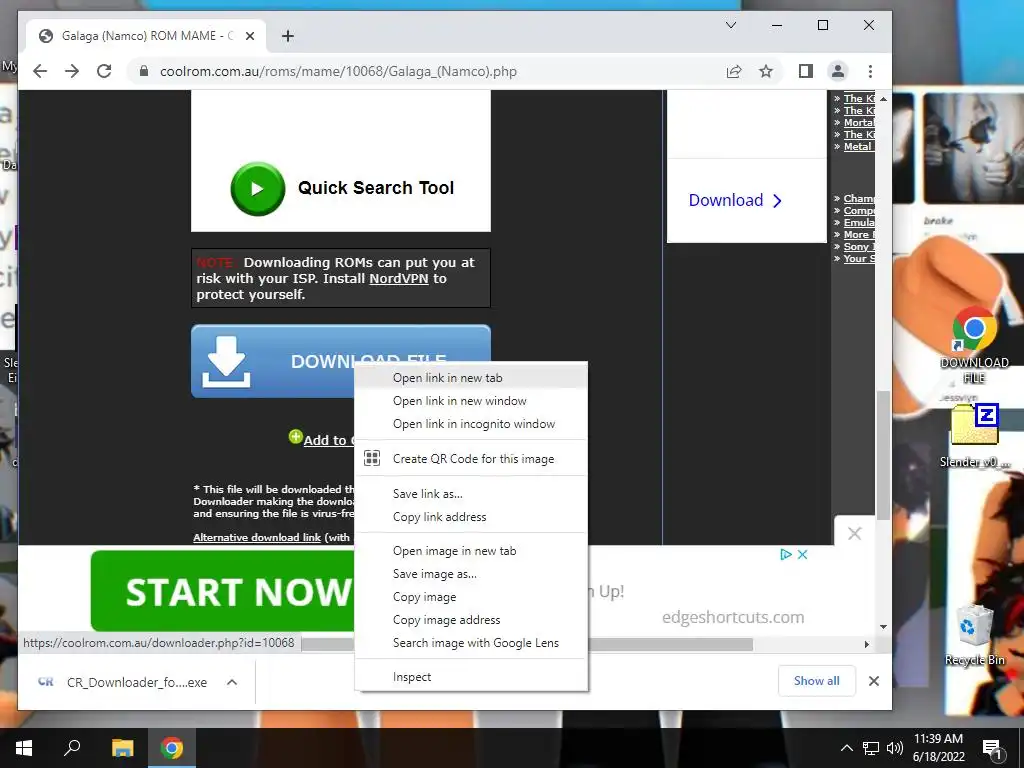Click the horizontal scrollbar right arrow
This screenshot has height=768, width=1024.
click(x=867, y=644)
